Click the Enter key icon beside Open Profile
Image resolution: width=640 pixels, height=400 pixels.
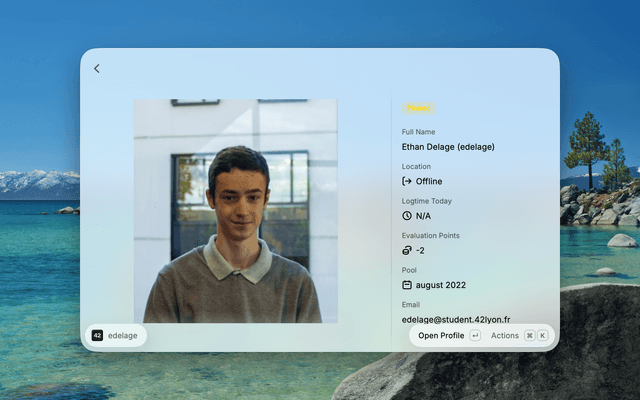click(x=475, y=336)
